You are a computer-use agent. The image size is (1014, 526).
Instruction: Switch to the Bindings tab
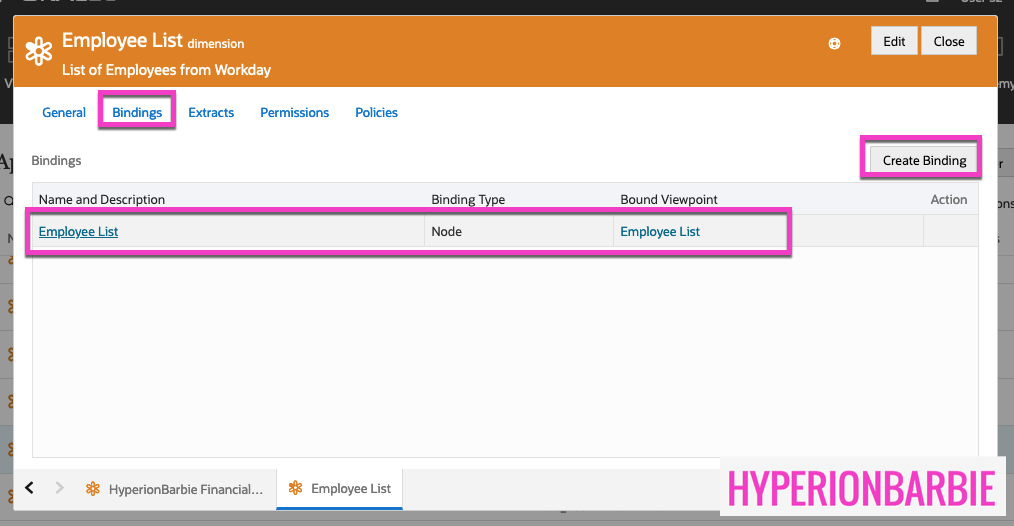pos(137,113)
